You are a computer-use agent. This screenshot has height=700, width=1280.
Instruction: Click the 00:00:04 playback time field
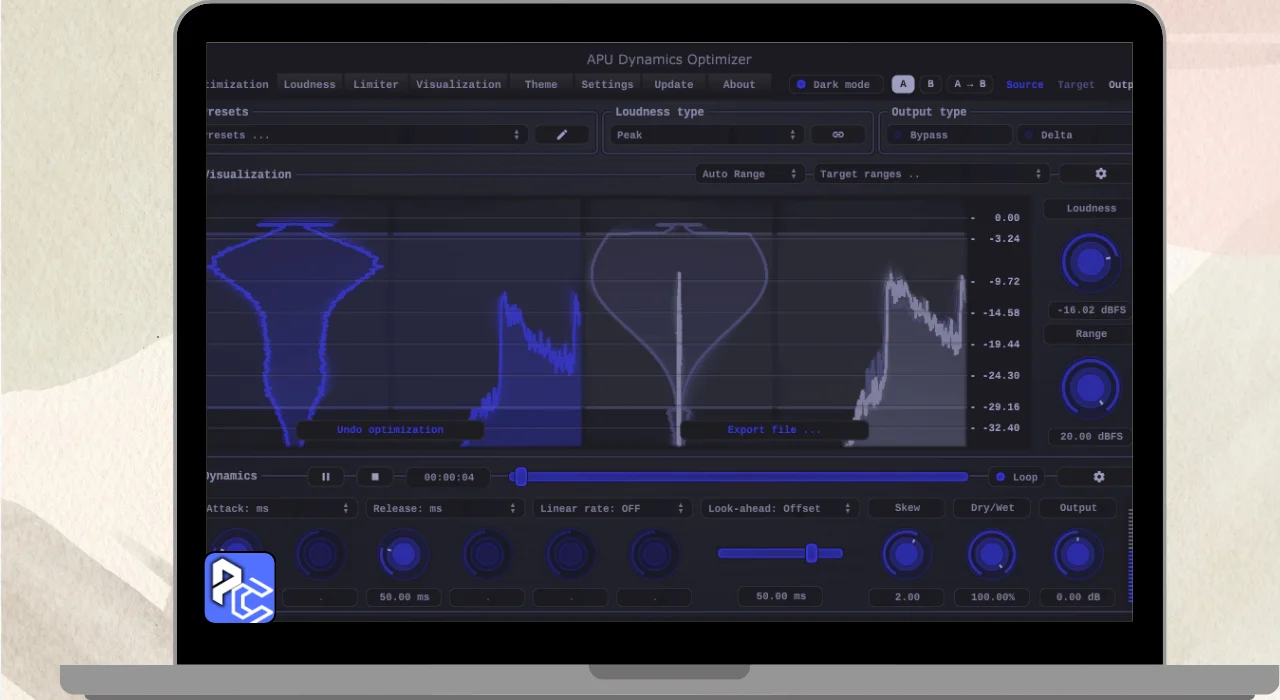[448, 477]
